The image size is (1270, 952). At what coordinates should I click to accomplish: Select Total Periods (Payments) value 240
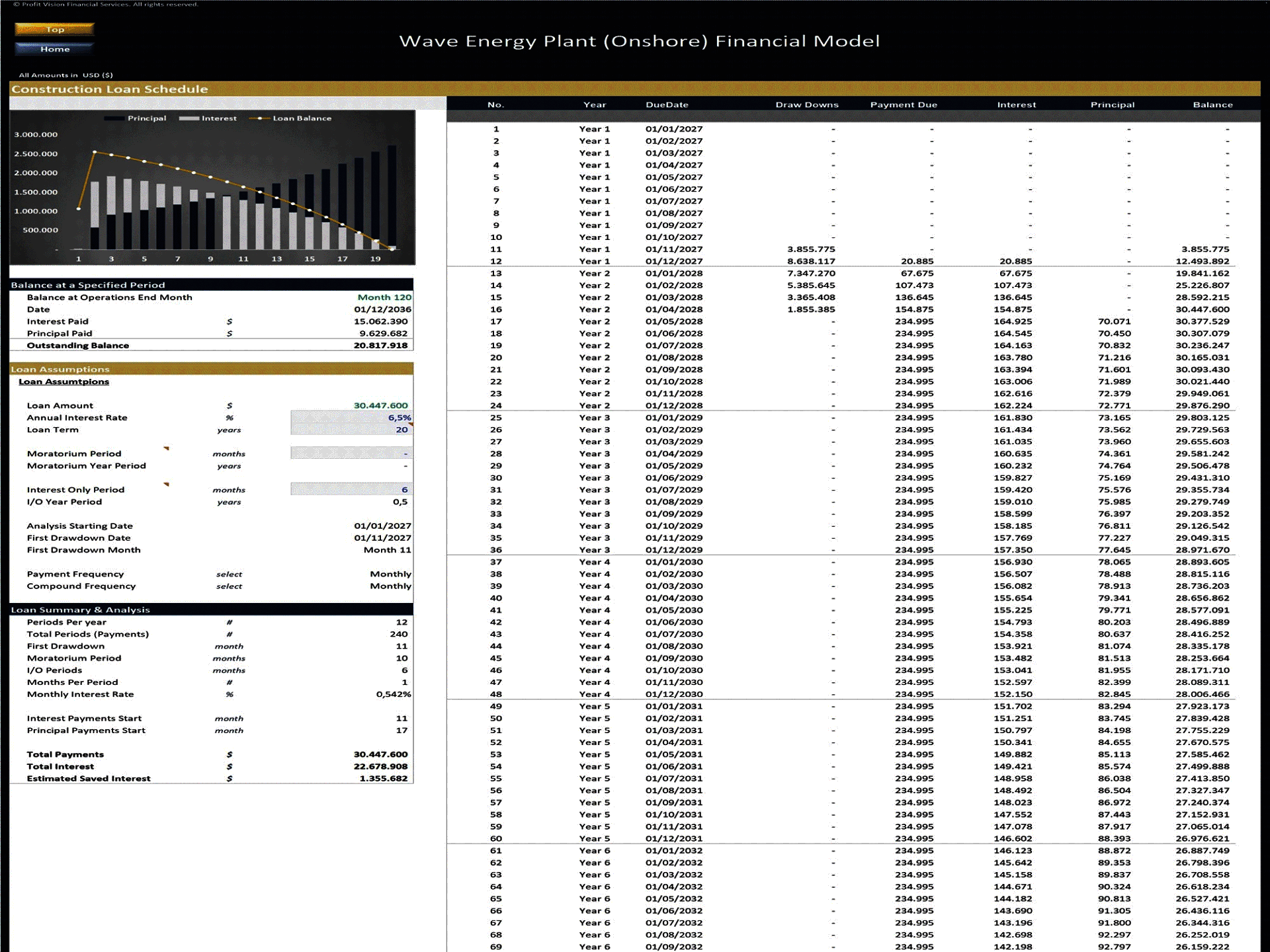tap(399, 634)
